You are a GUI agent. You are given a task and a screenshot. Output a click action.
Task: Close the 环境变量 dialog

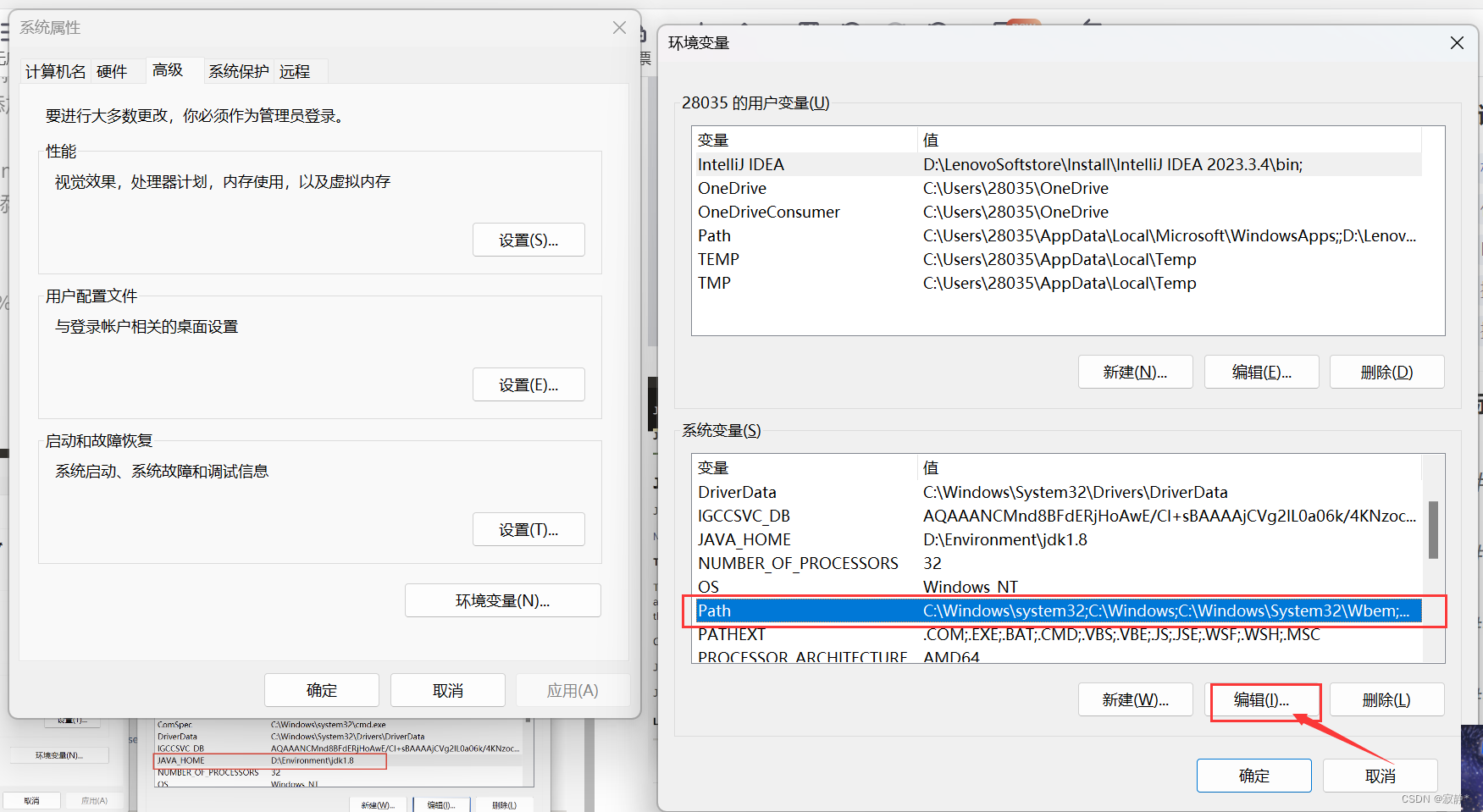pyautogui.click(x=1457, y=42)
